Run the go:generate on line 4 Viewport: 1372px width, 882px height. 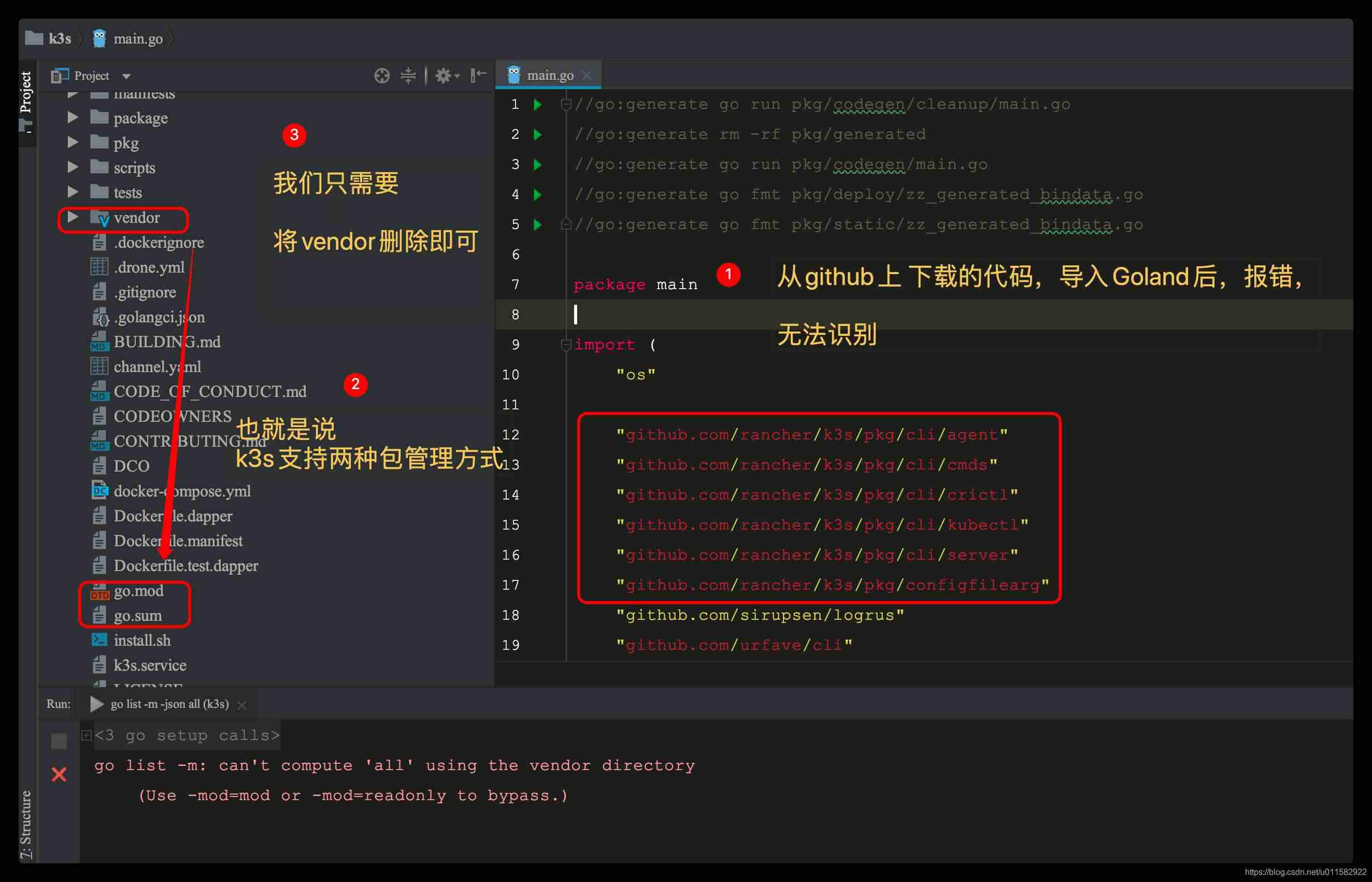point(538,195)
